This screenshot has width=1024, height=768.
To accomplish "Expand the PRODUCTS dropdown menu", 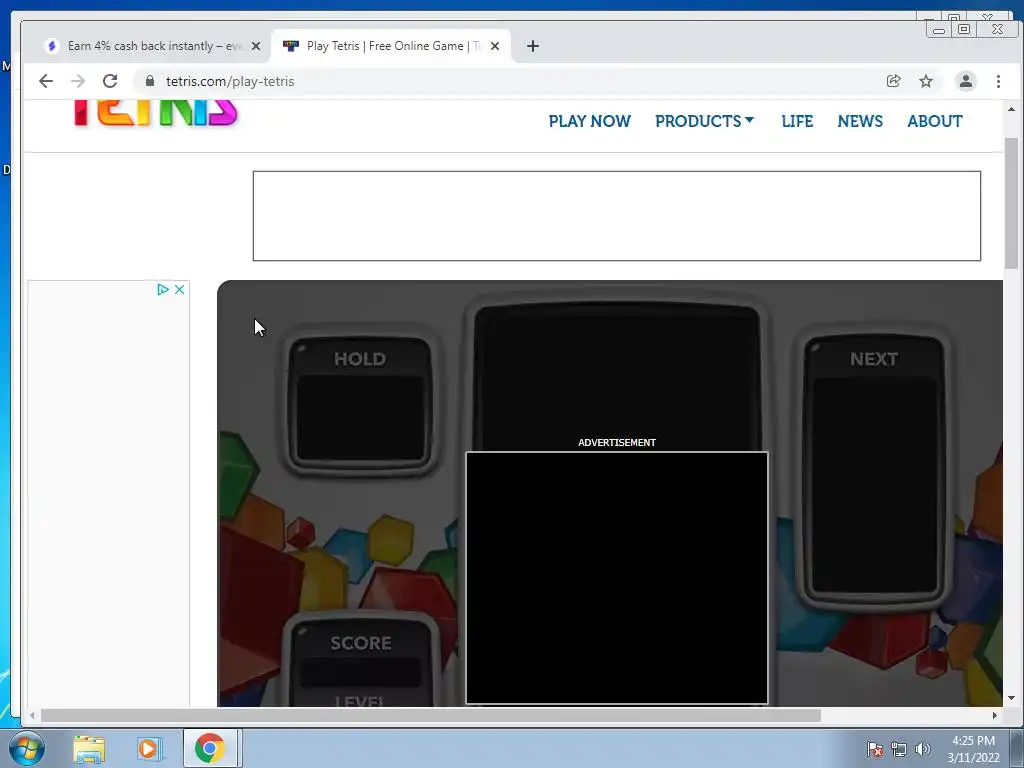I will pos(705,121).
